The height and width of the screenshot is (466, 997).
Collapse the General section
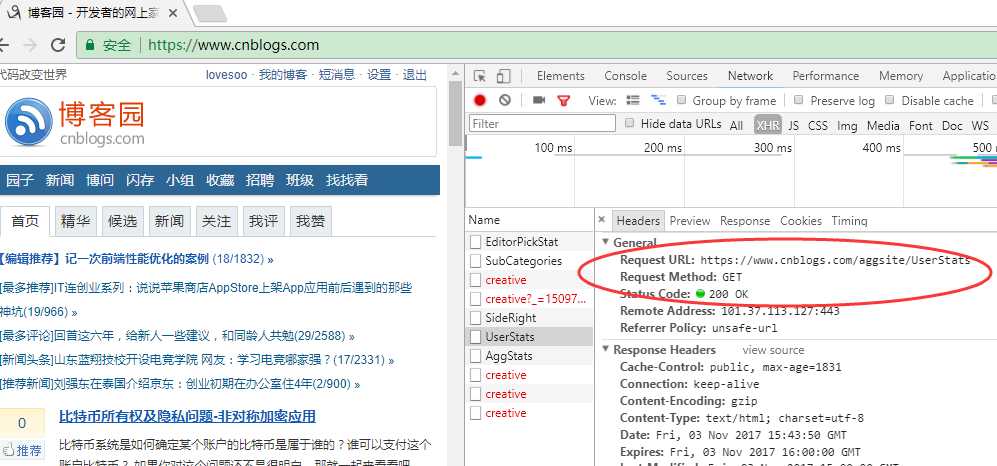pos(605,242)
